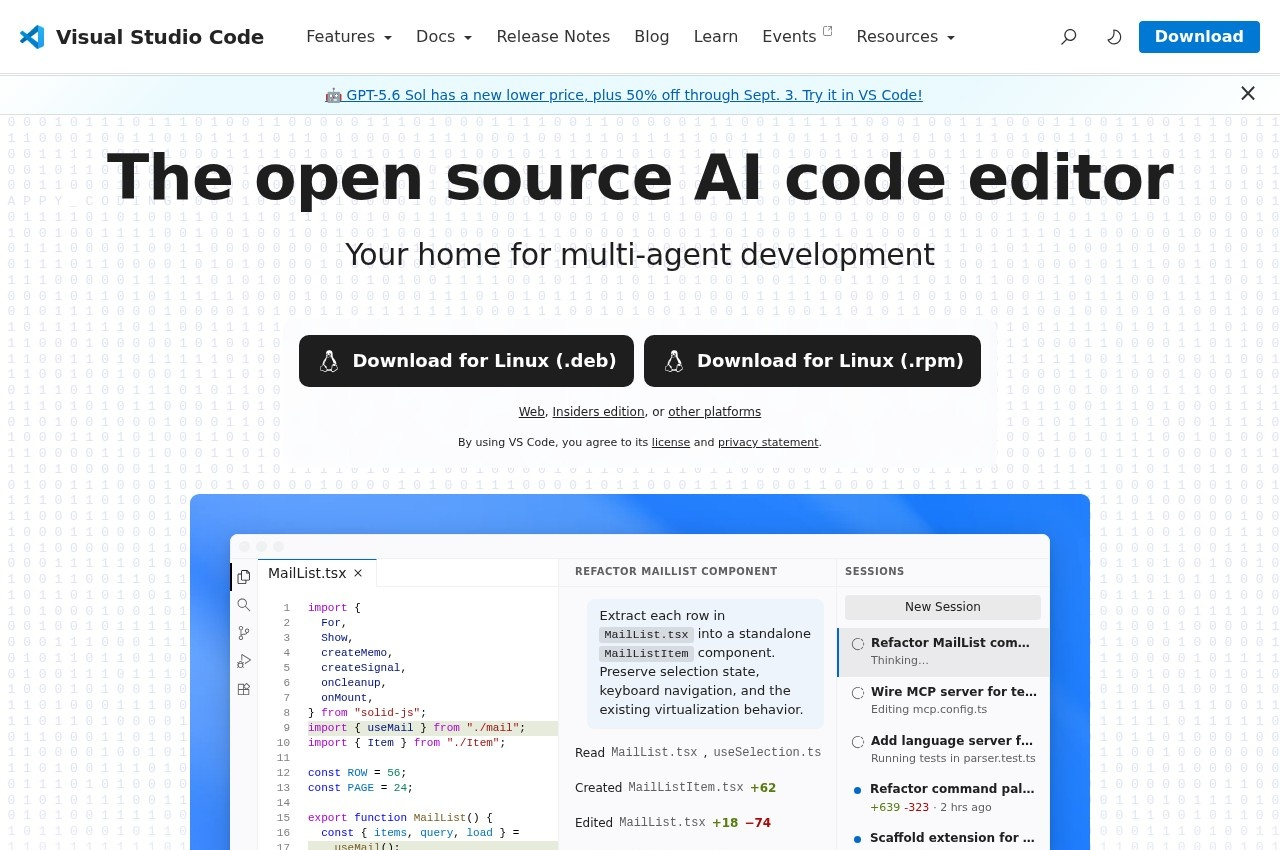The width and height of the screenshot is (1280, 850).
Task: Click the Visual Studio Code title text
Action: point(160,37)
